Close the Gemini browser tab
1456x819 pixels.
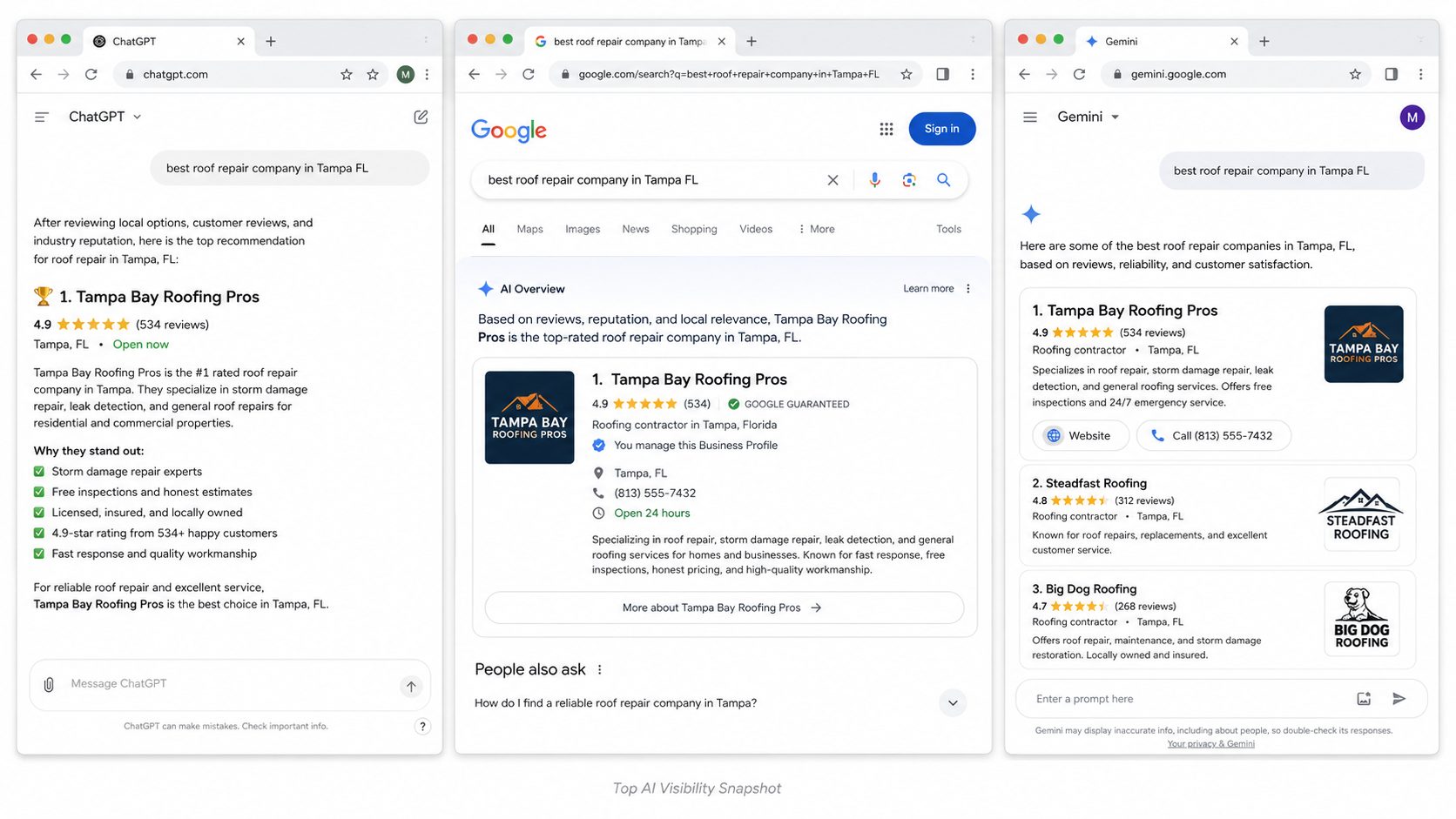pyautogui.click(x=1234, y=41)
